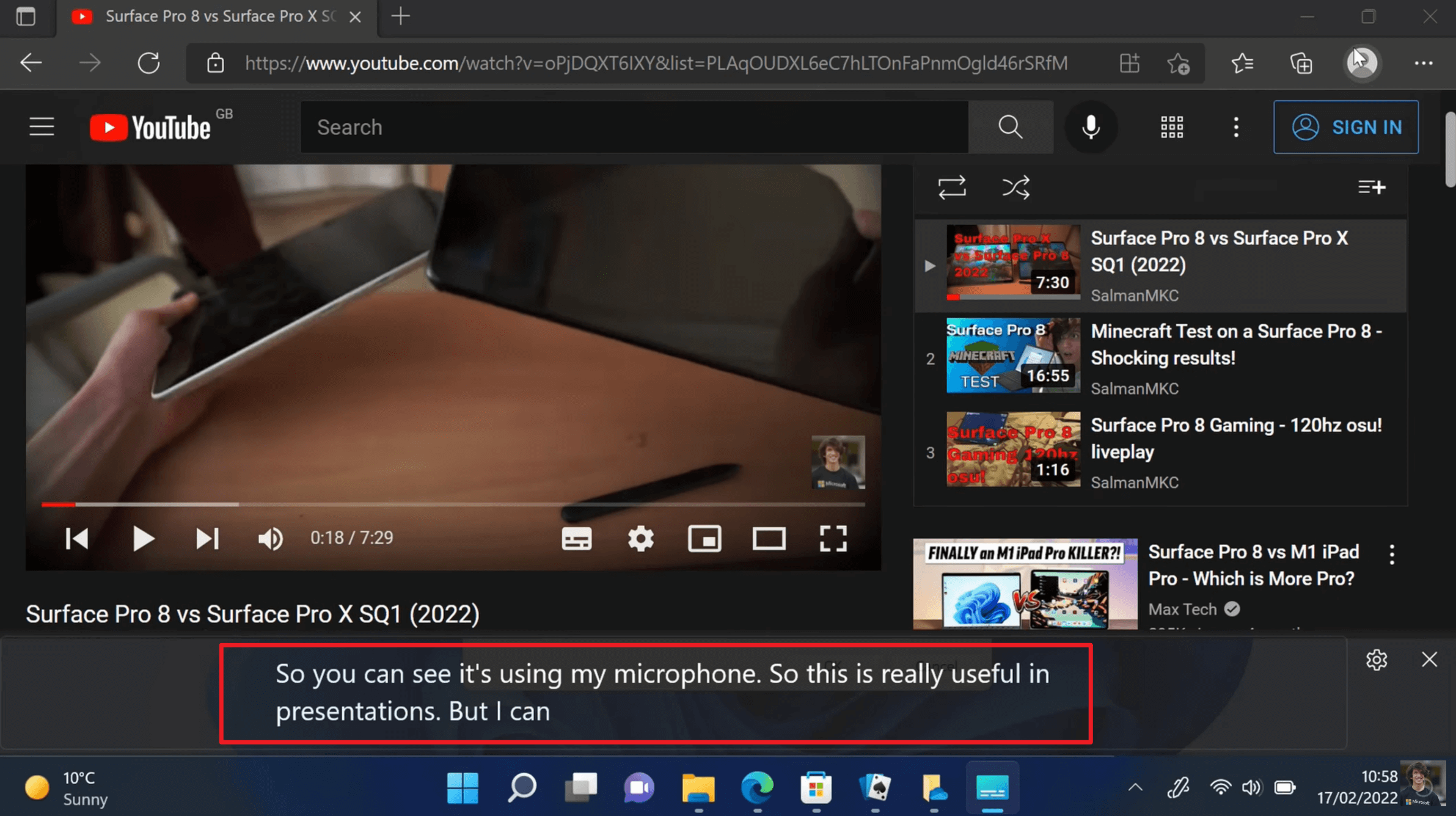This screenshot has width=1456, height=816.
Task: Open YouTube hamburger guide menu
Action: pyautogui.click(x=42, y=127)
